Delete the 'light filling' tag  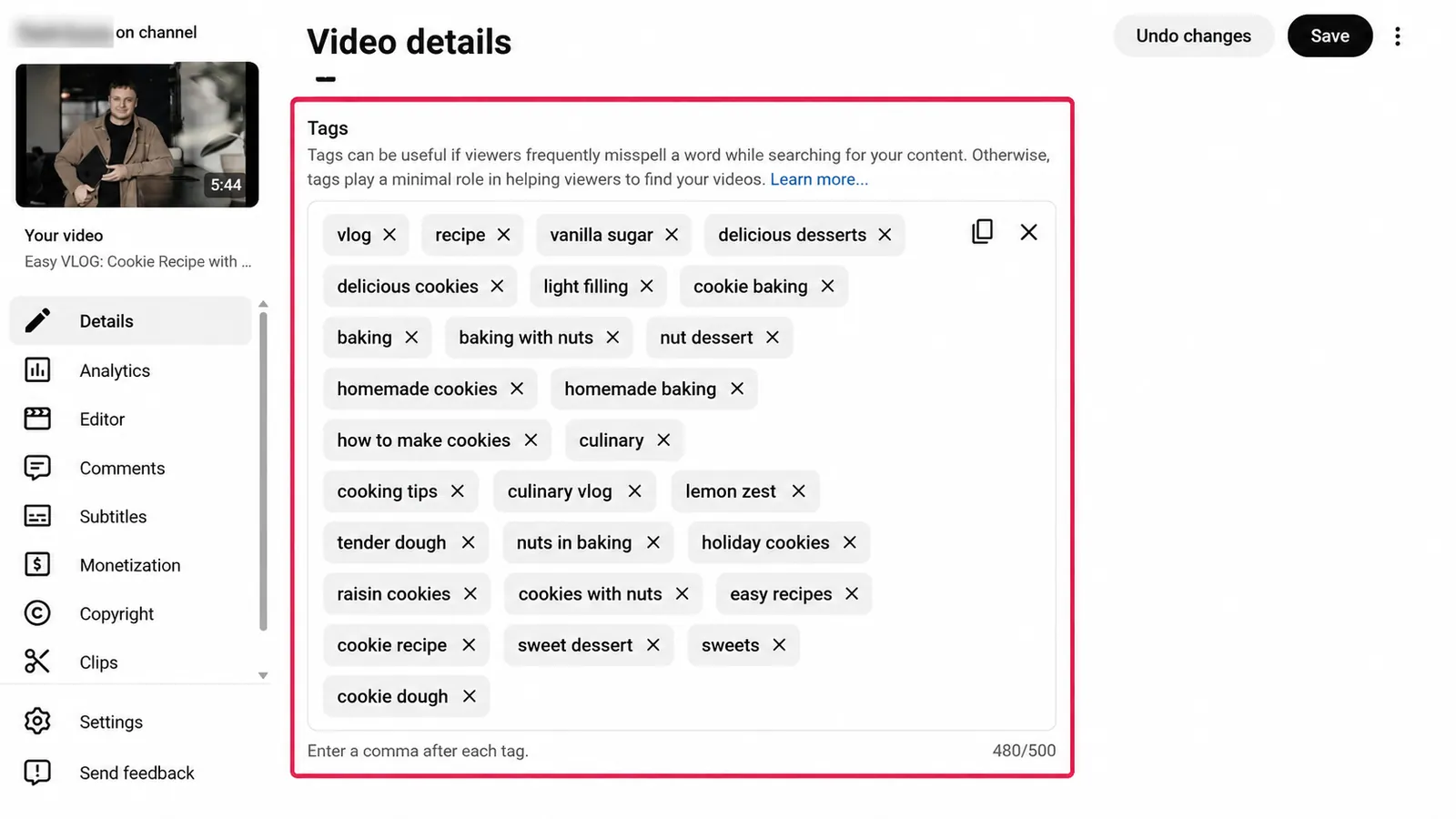(647, 286)
